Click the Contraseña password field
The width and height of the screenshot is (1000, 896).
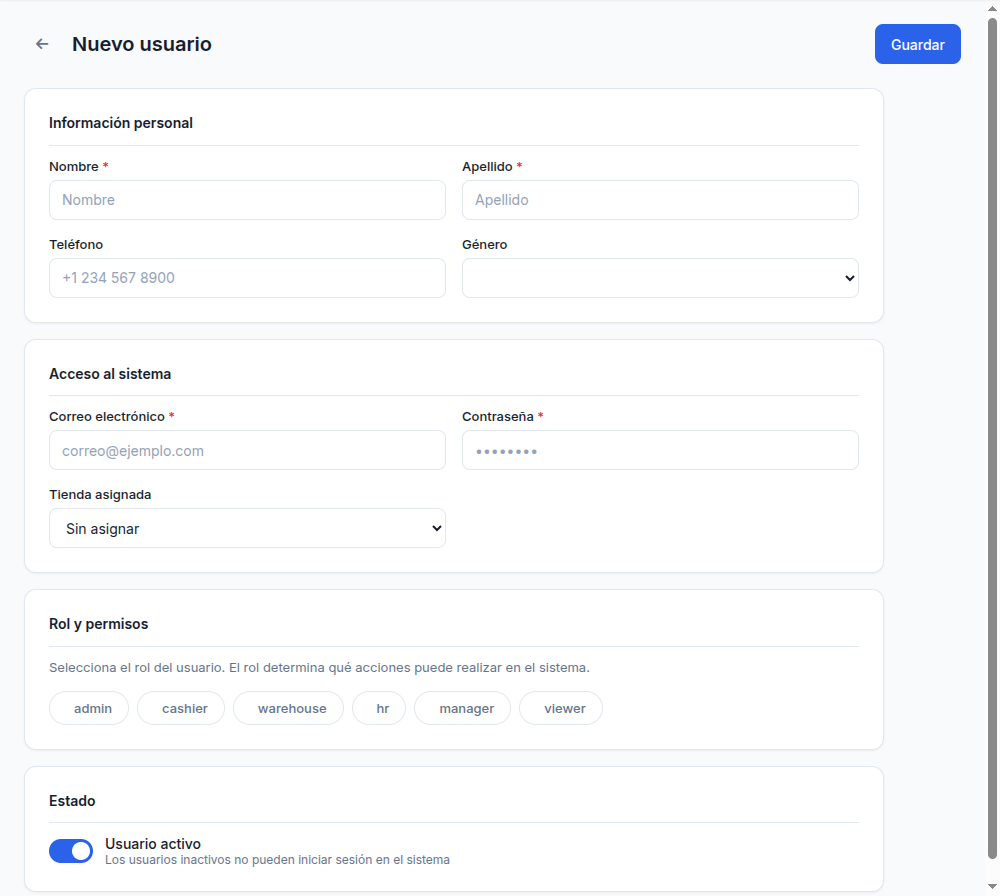pos(660,450)
